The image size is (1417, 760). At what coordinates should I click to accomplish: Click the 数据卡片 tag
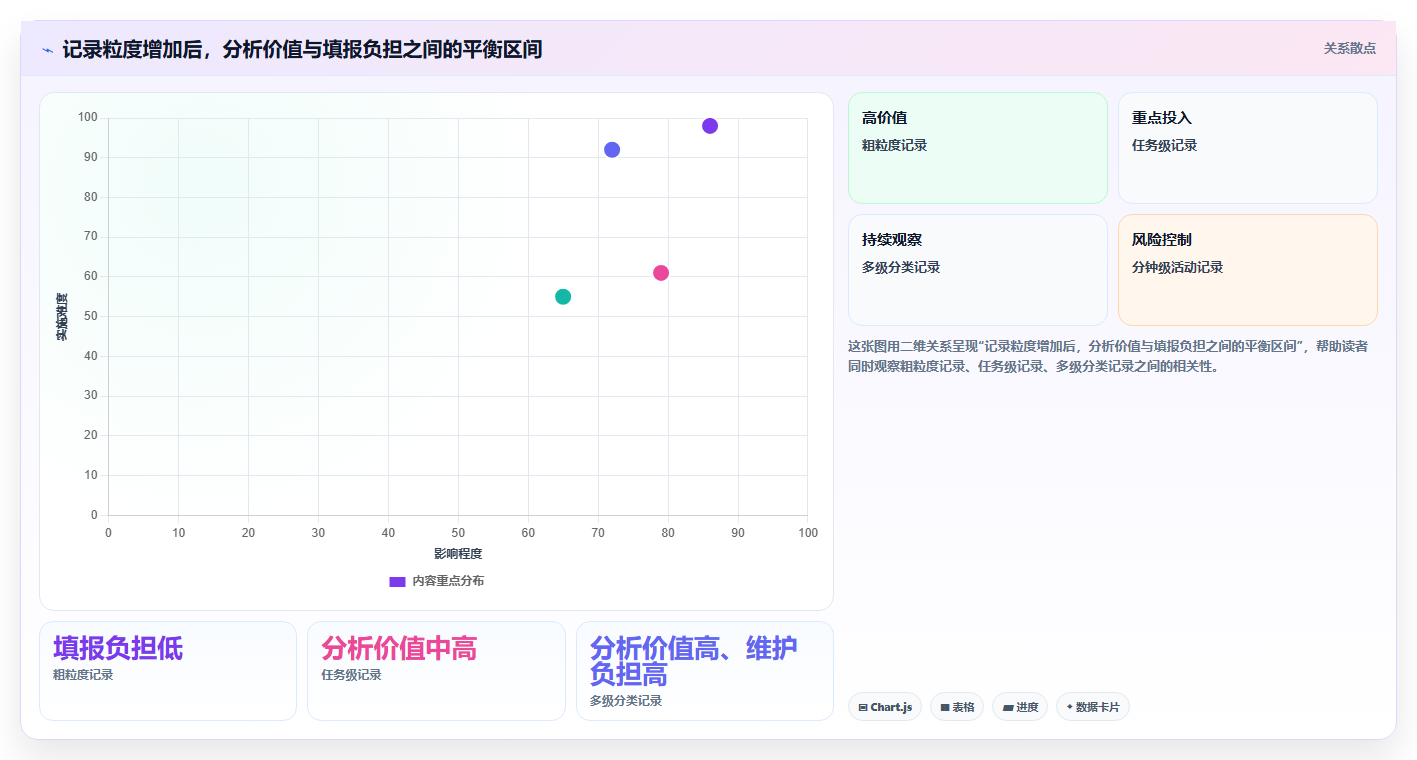[x=1093, y=707]
